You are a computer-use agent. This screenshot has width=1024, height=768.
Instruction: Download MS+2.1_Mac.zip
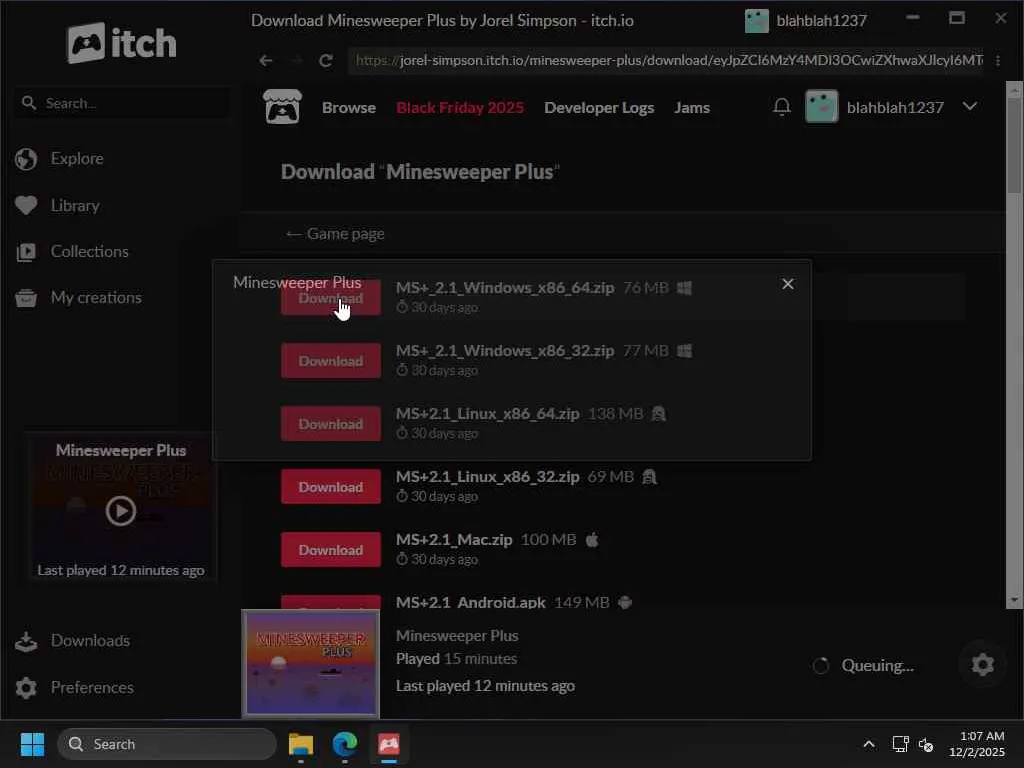point(330,550)
